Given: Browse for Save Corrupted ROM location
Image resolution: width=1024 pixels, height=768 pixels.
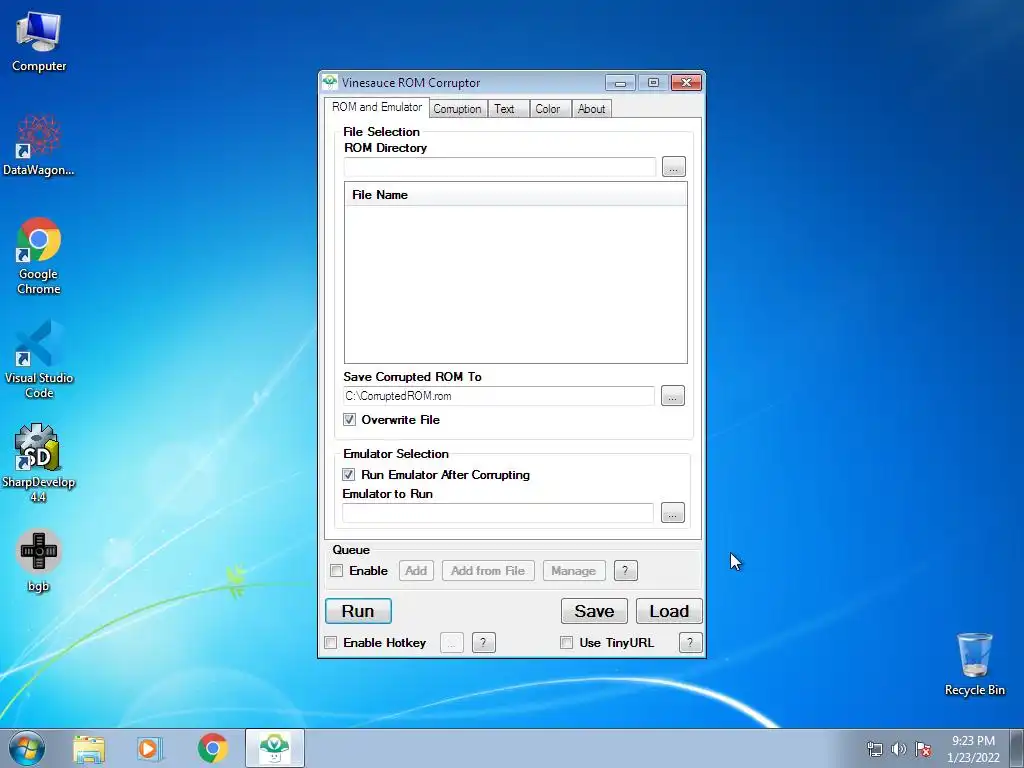Looking at the screenshot, I should (x=673, y=396).
